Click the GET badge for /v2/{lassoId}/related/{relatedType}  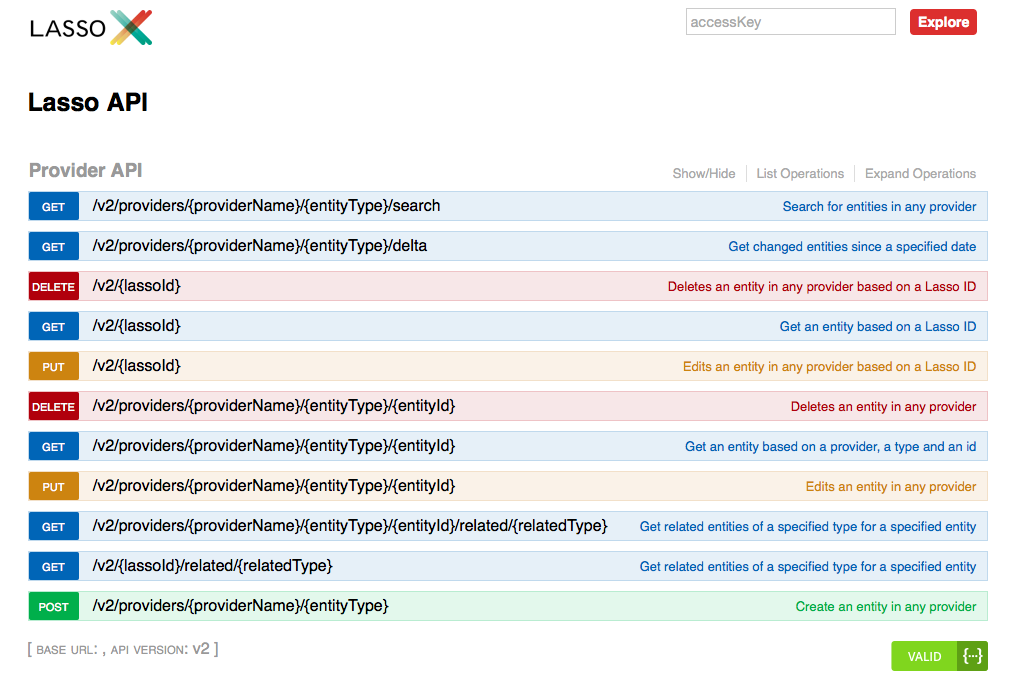[x=54, y=566]
